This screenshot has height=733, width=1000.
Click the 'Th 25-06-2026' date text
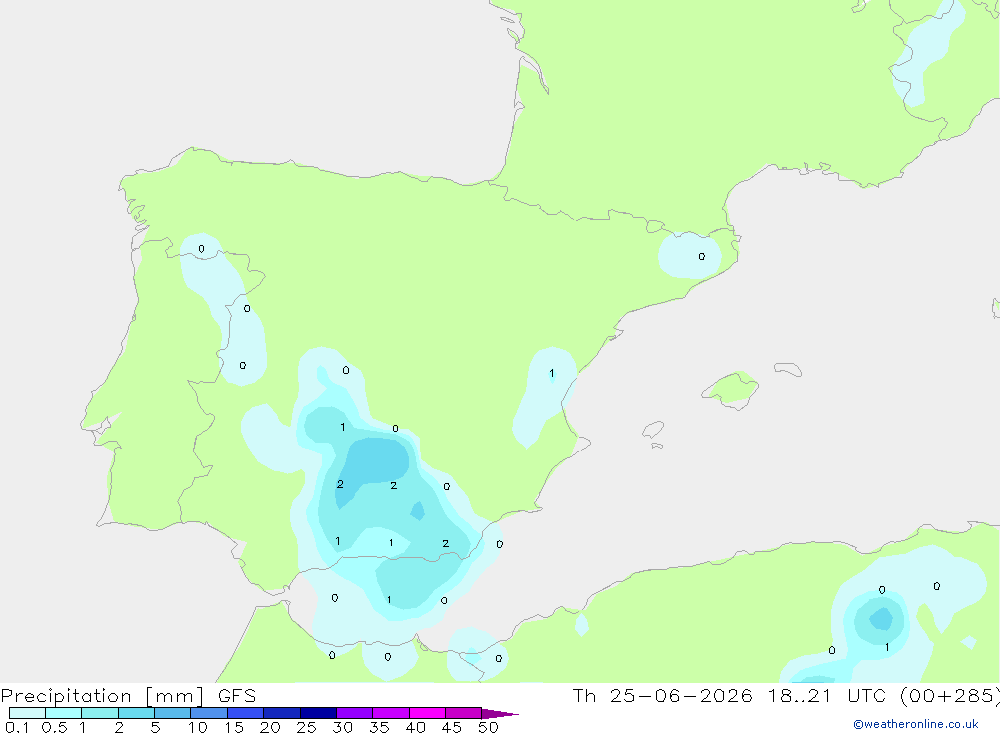coord(662,696)
